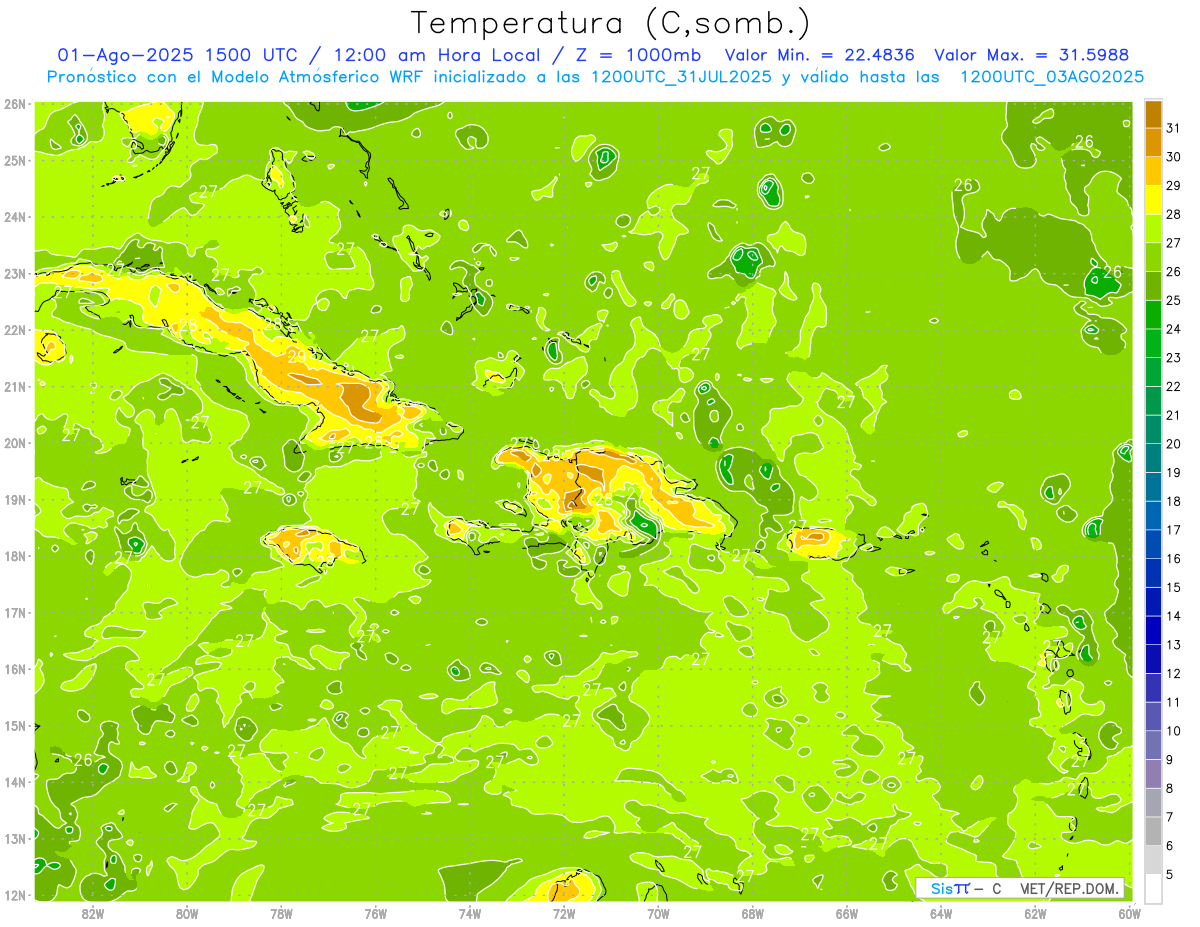This screenshot has height=927, width=1200.
Task: Click the "Z = 1000mb" level label
Action: coord(637,55)
